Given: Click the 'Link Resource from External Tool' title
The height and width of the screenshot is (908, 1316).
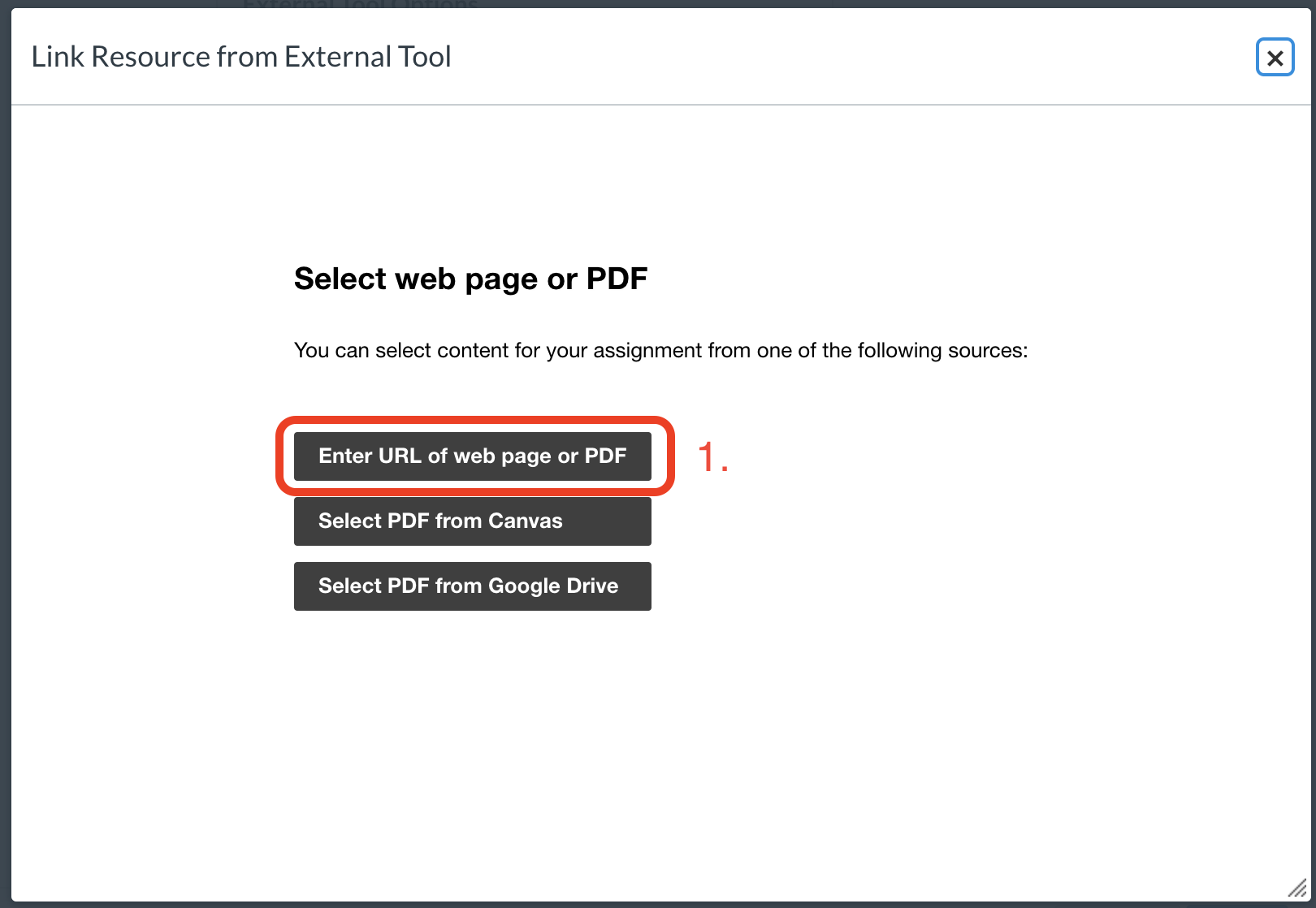Looking at the screenshot, I should pyautogui.click(x=241, y=57).
